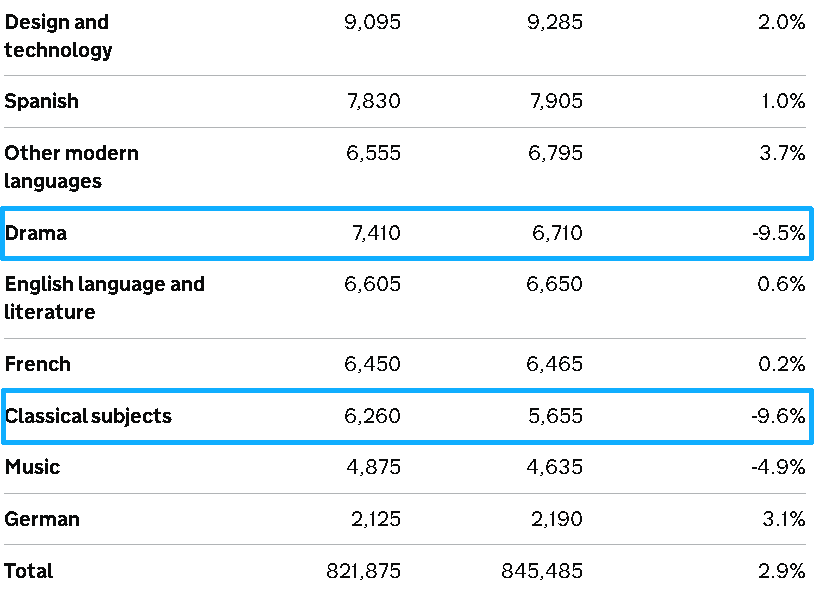This screenshot has width=815, height=595.
Task: Click the Spanish row heading
Action: (x=42, y=101)
